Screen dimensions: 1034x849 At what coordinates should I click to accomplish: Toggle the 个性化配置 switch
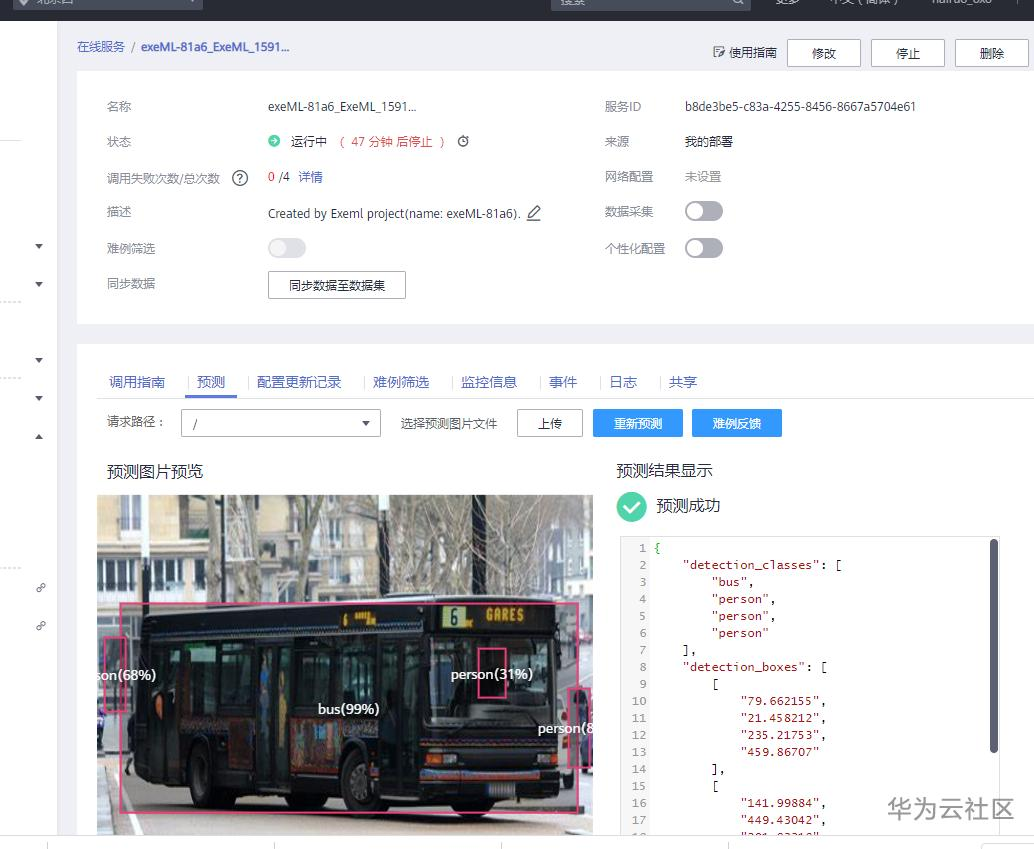(x=704, y=248)
